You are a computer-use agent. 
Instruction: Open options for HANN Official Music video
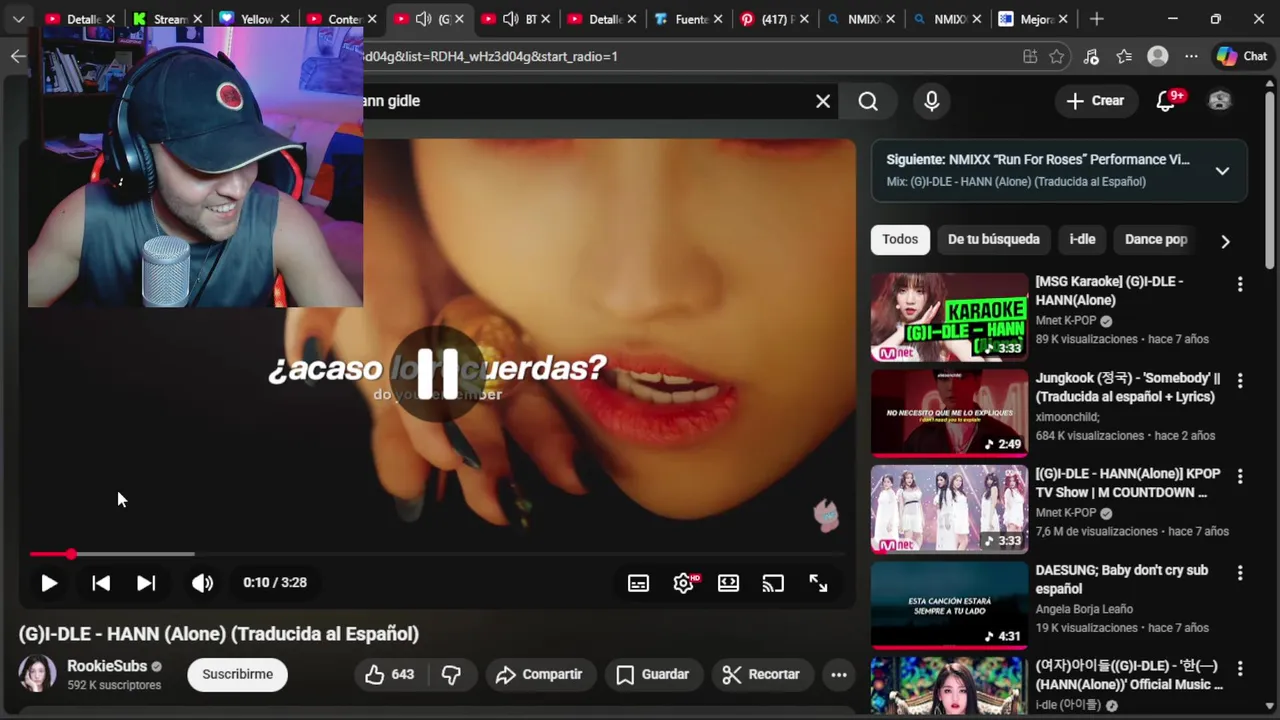coord(1240,669)
